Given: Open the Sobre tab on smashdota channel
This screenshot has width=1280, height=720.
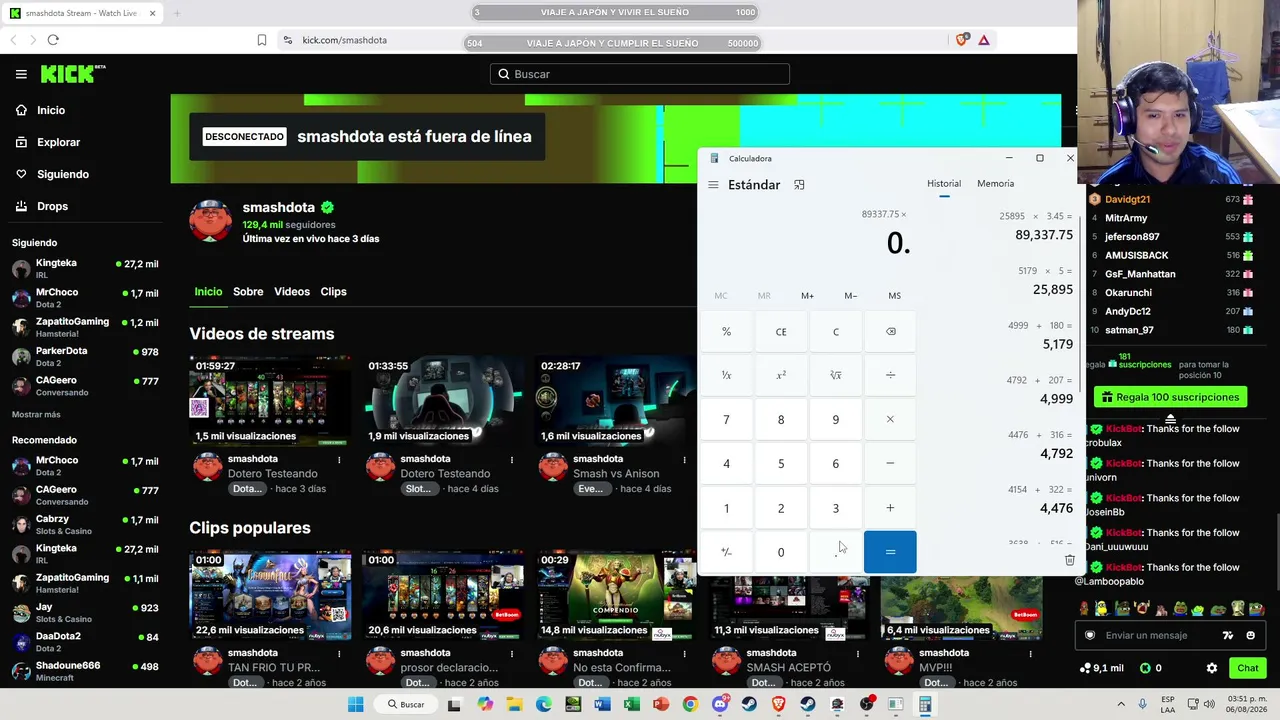Looking at the screenshot, I should pos(248,292).
